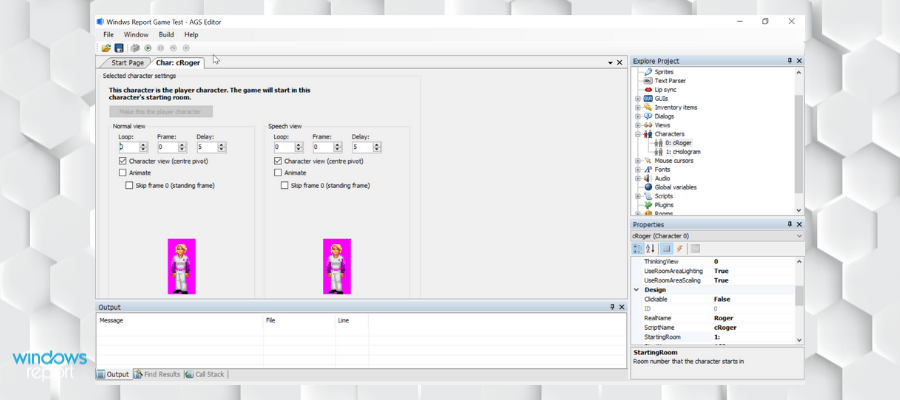
Task: Enable Animate in Normal view
Action: click(x=122, y=173)
